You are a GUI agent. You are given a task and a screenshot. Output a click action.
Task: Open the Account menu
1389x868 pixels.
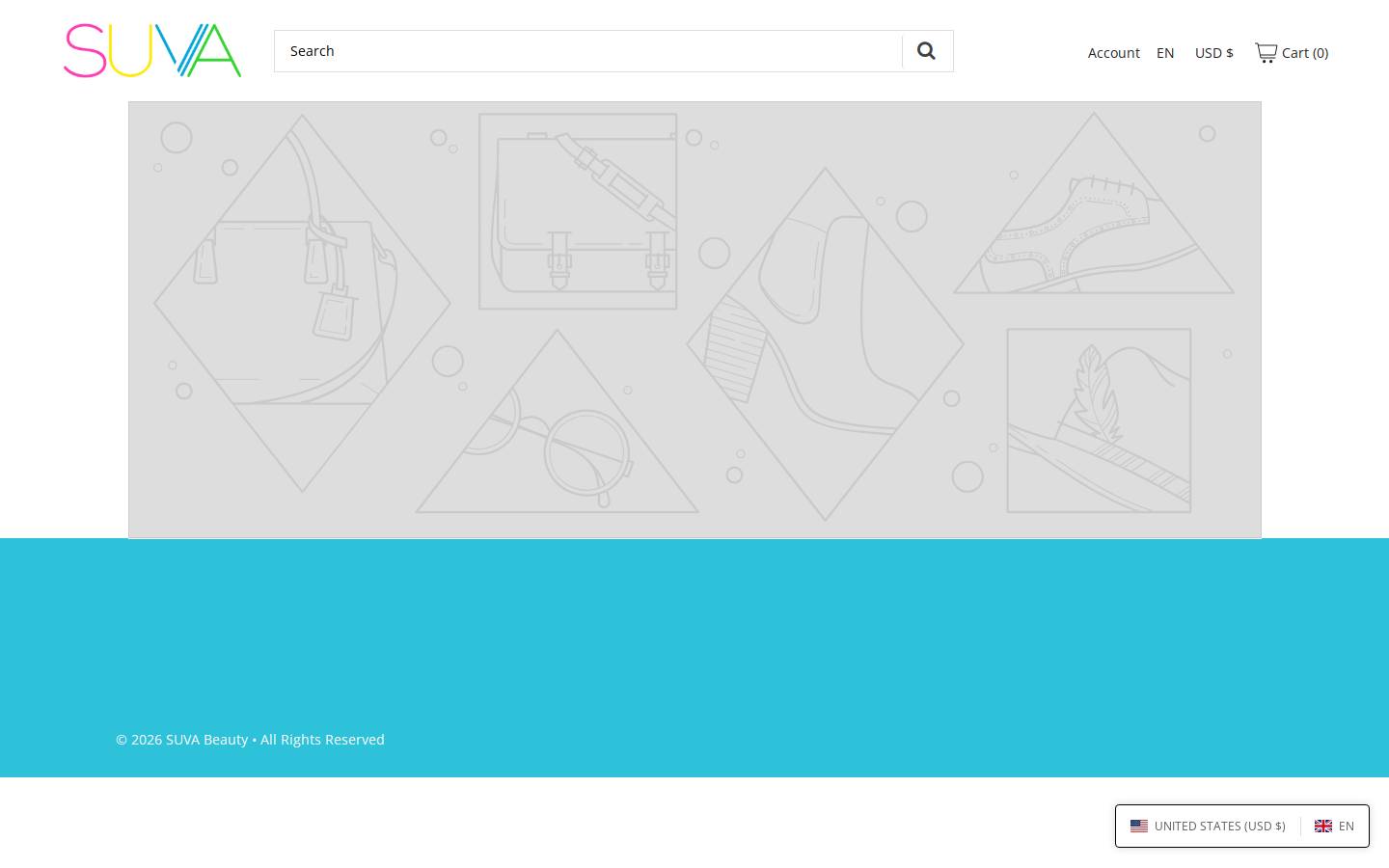(x=1114, y=53)
